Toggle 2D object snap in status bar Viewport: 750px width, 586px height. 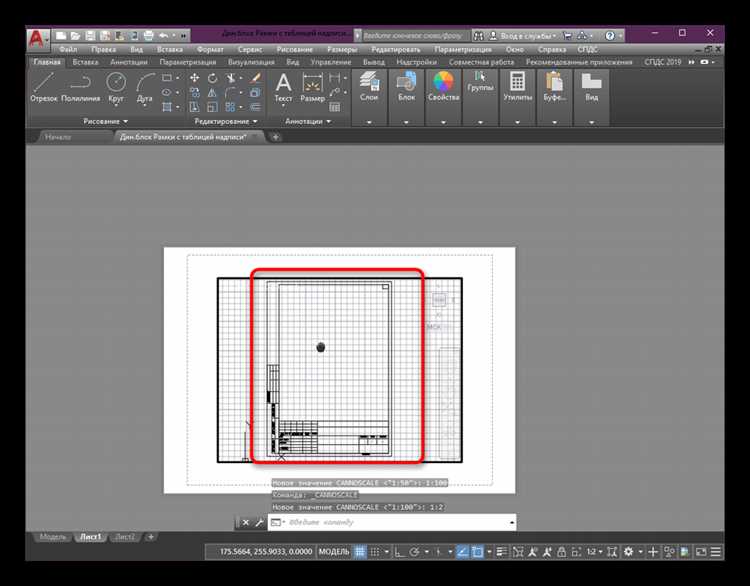[x=477, y=552]
